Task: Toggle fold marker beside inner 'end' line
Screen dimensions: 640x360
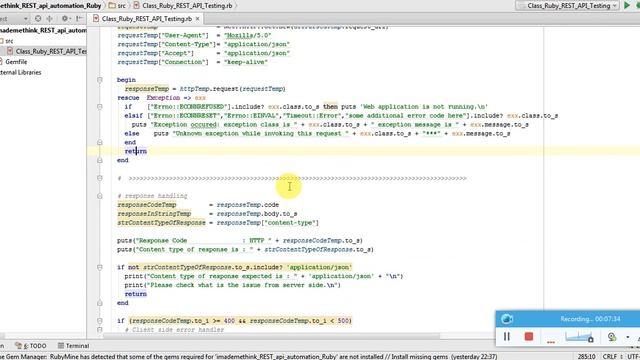Action: coord(100,142)
